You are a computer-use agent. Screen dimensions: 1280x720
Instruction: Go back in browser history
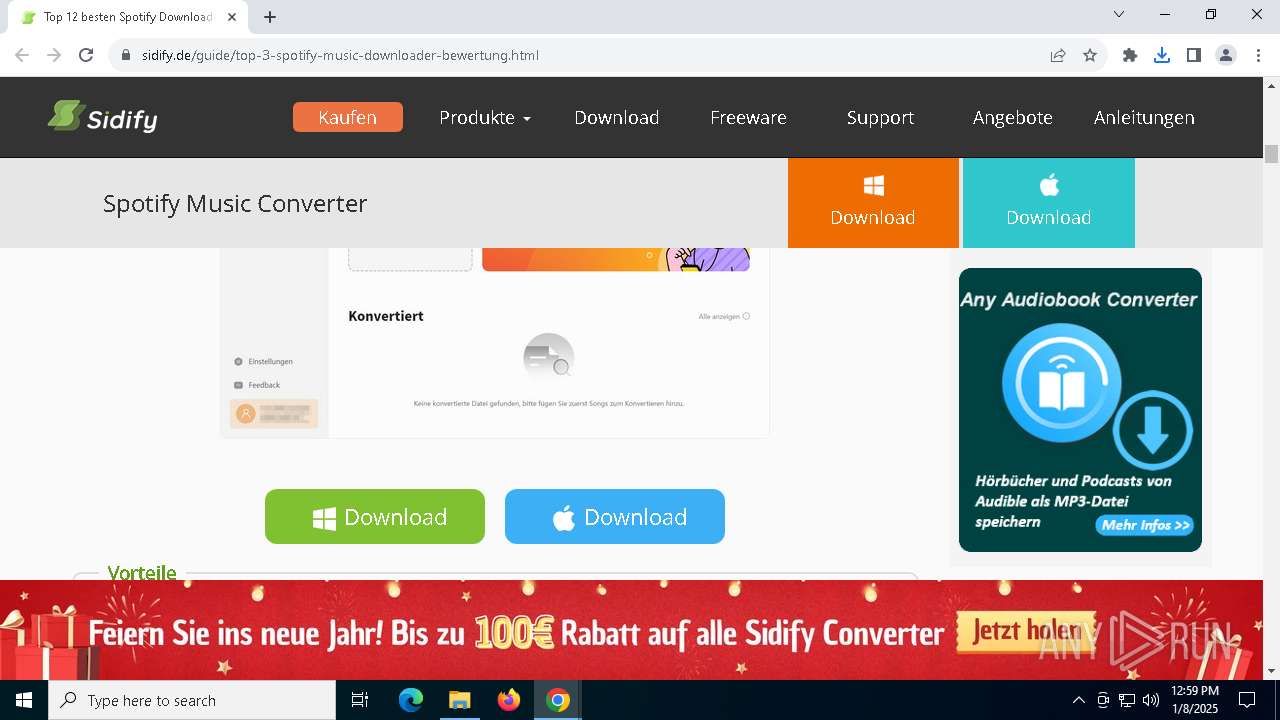22,55
